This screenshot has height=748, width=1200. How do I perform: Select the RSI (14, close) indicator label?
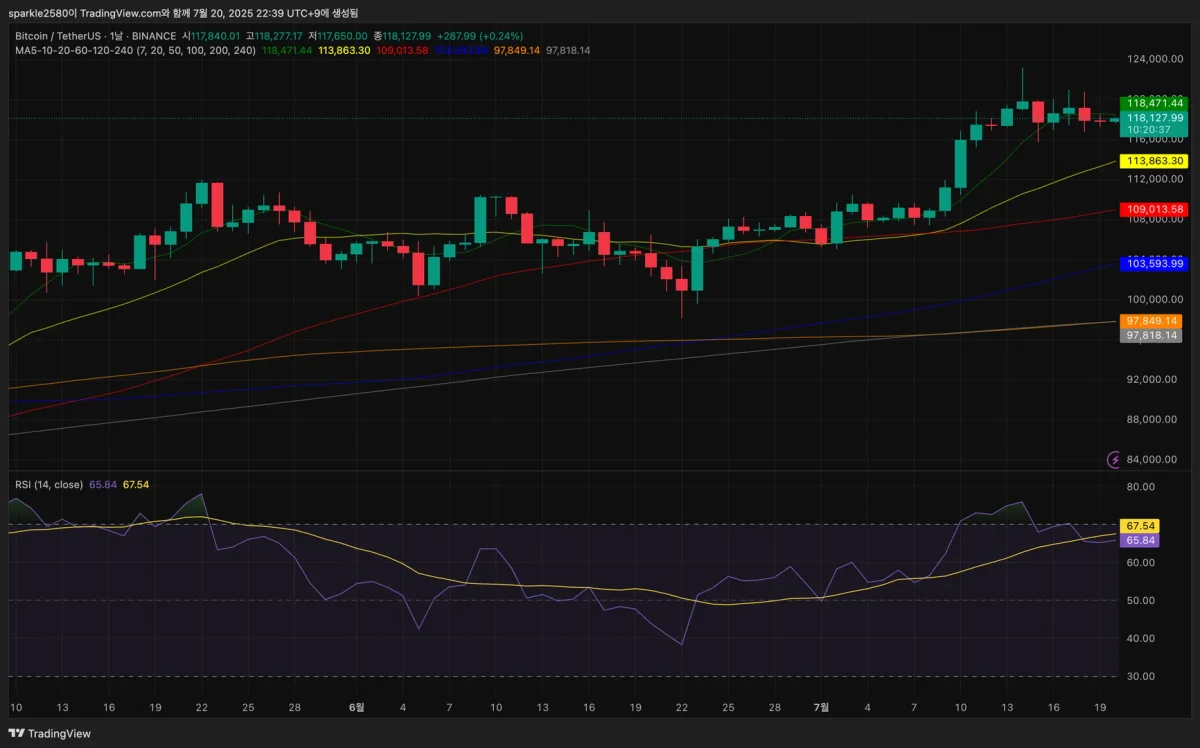click(x=49, y=485)
